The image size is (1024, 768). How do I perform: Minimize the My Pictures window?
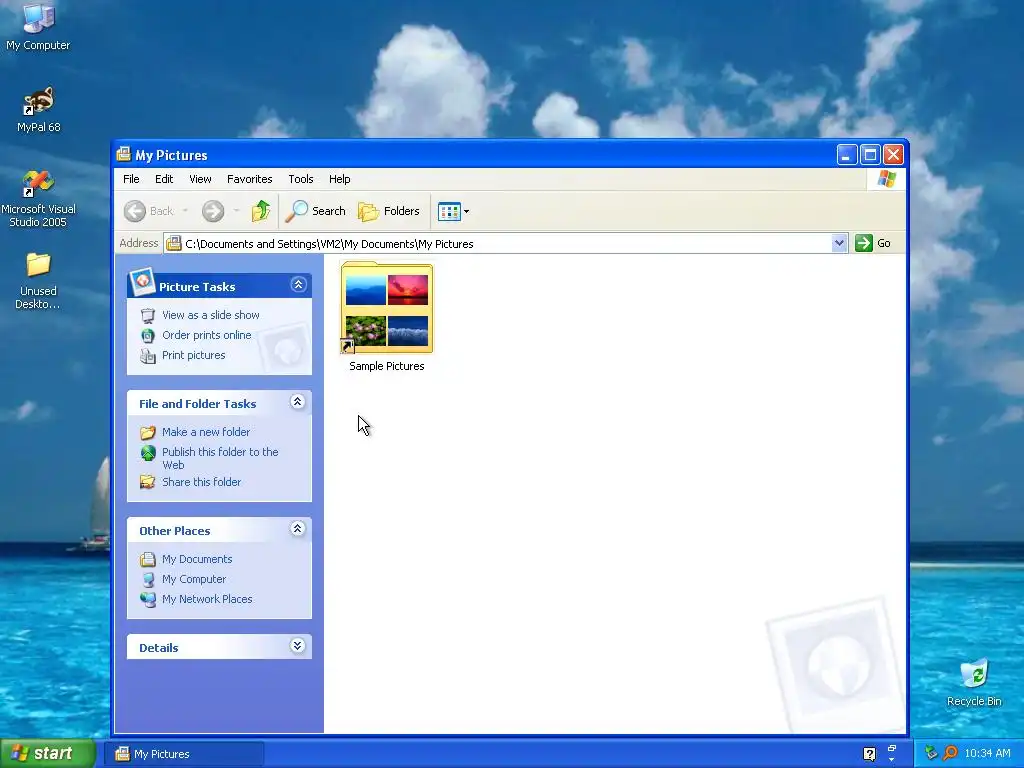847,155
